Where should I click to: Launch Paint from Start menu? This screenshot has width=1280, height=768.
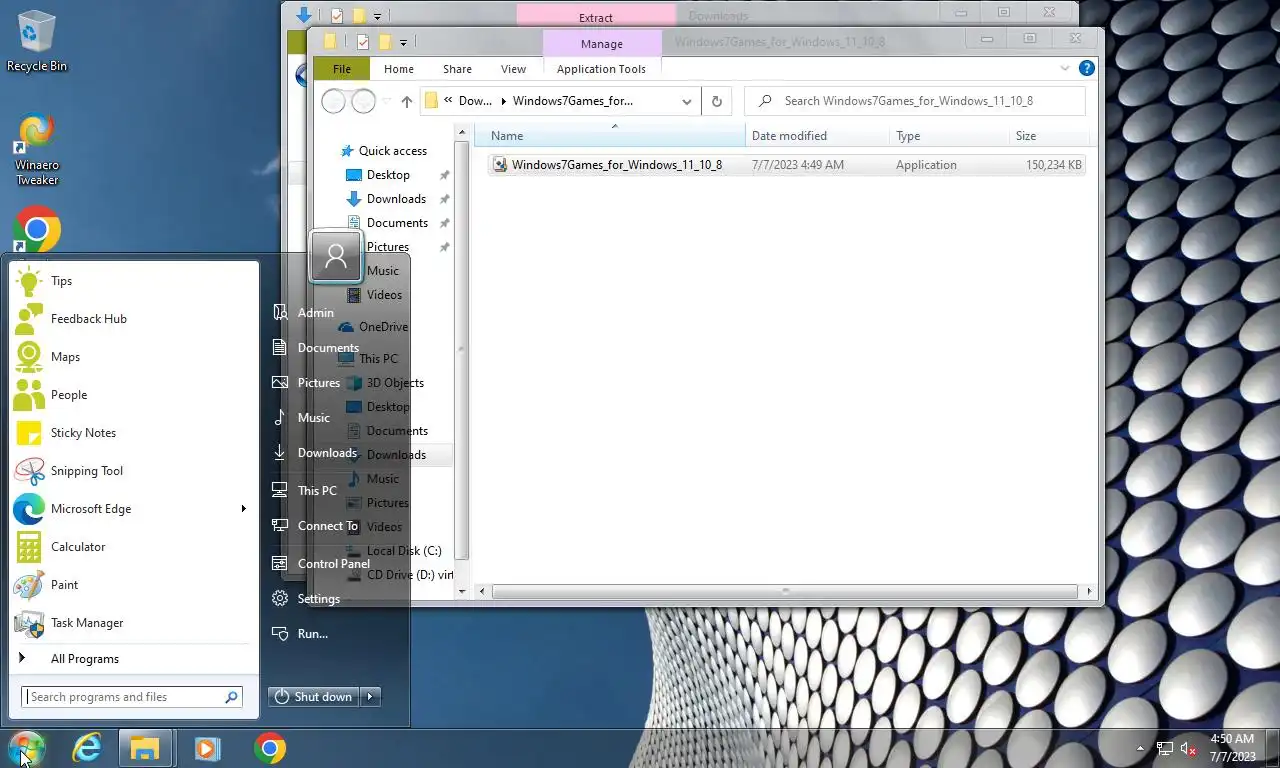[132, 585]
